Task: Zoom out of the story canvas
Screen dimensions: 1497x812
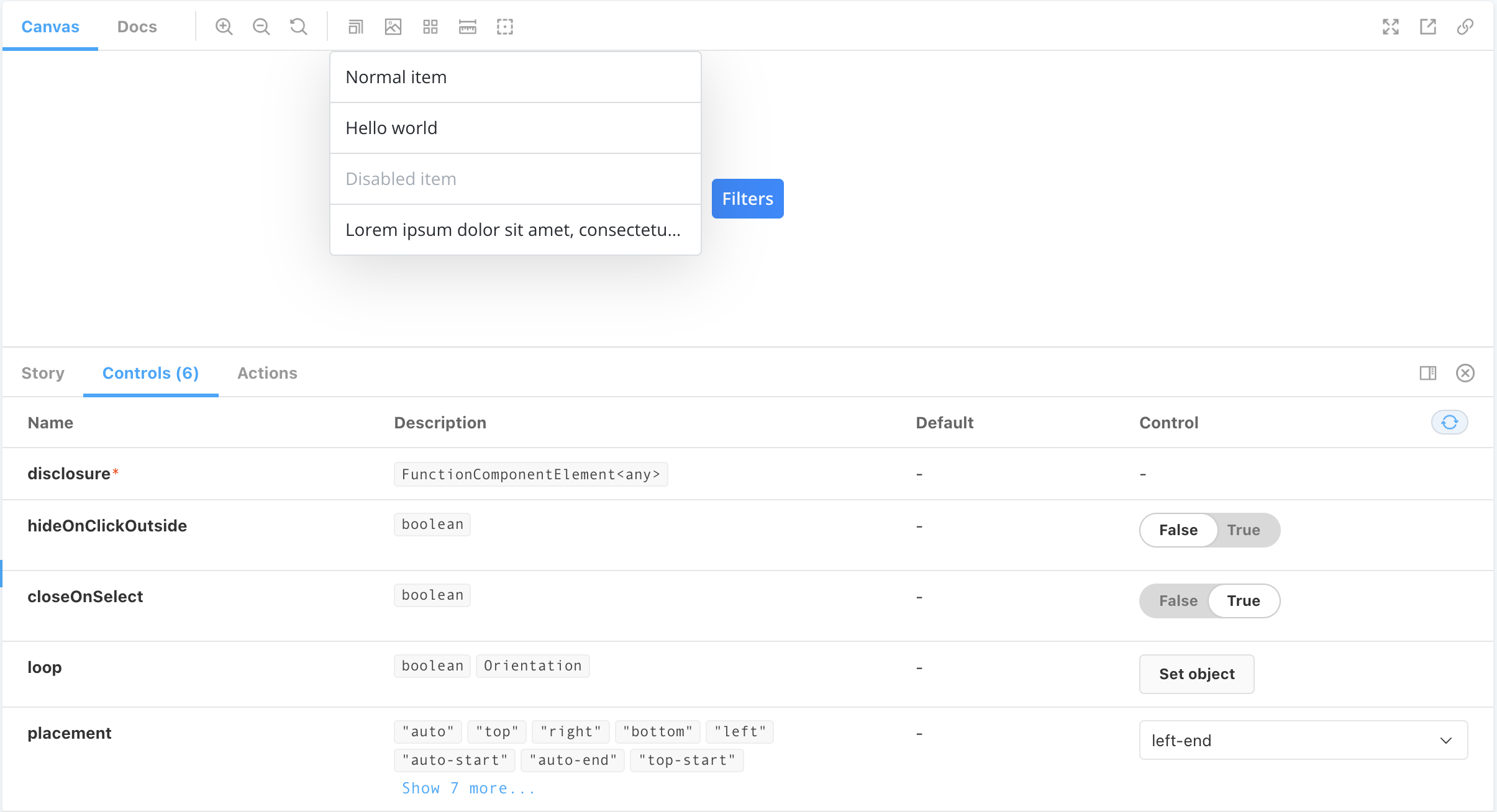Action: click(261, 27)
